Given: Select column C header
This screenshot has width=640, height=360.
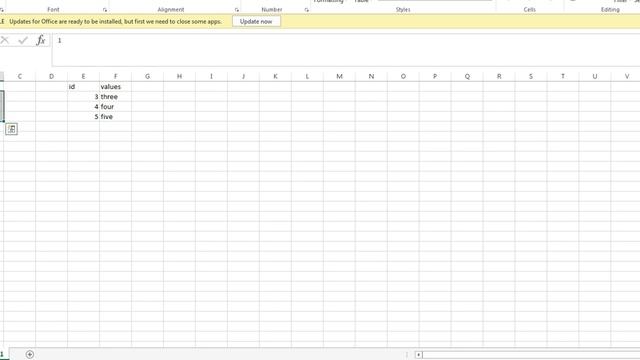Looking at the screenshot, I should coord(20,76).
